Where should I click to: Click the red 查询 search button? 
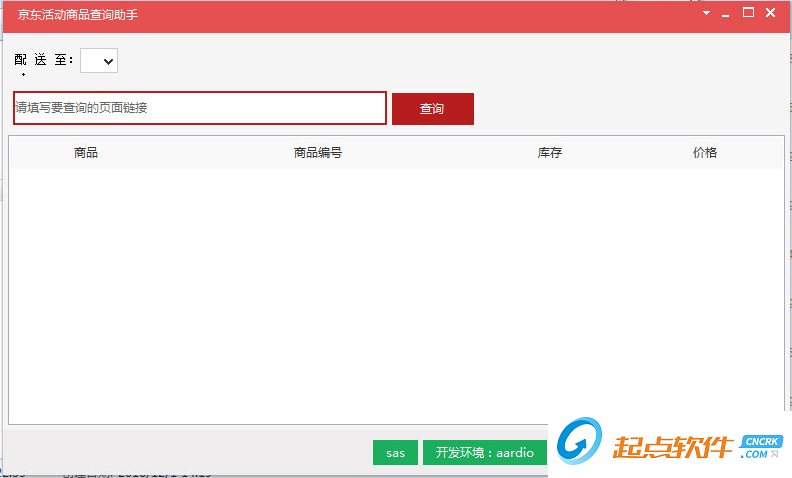(433, 109)
